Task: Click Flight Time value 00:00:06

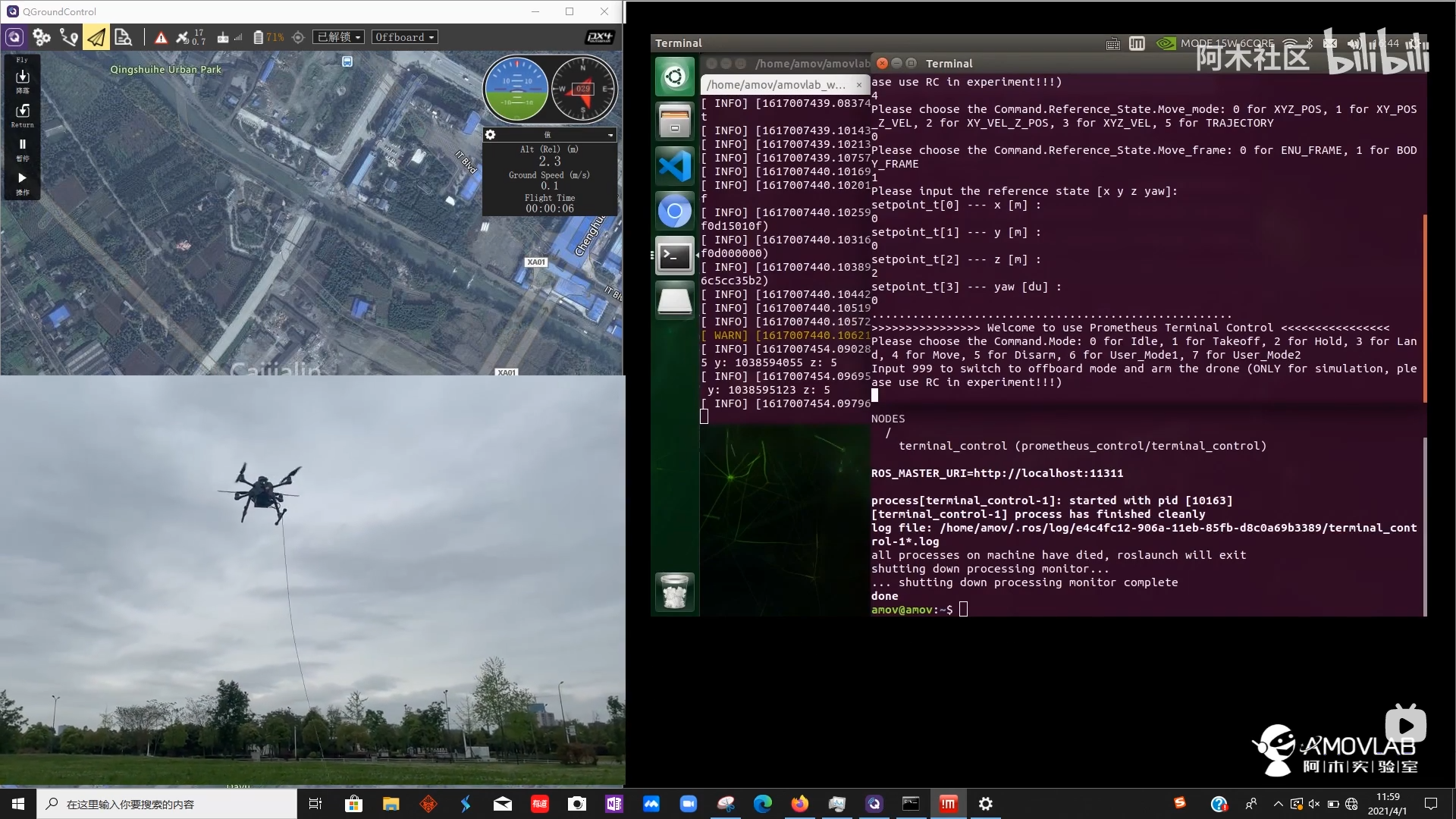Action: (550, 209)
